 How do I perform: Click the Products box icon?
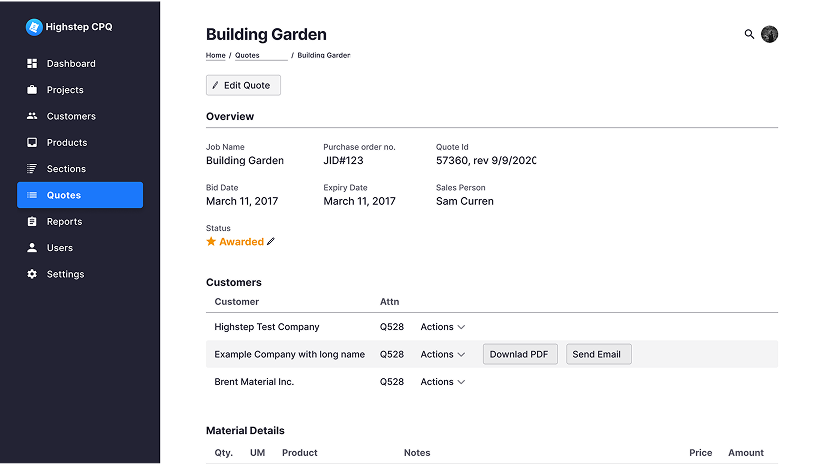32,143
